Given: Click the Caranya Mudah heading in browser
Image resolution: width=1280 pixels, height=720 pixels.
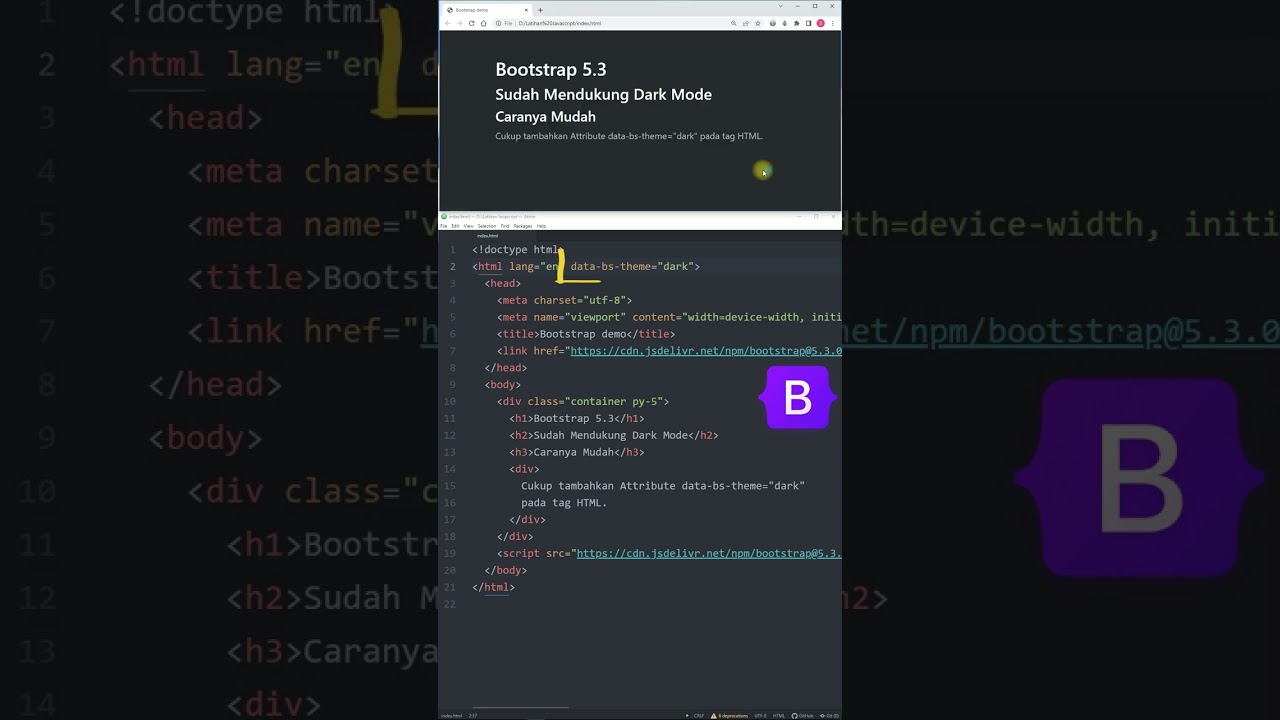Looking at the screenshot, I should coord(546,116).
